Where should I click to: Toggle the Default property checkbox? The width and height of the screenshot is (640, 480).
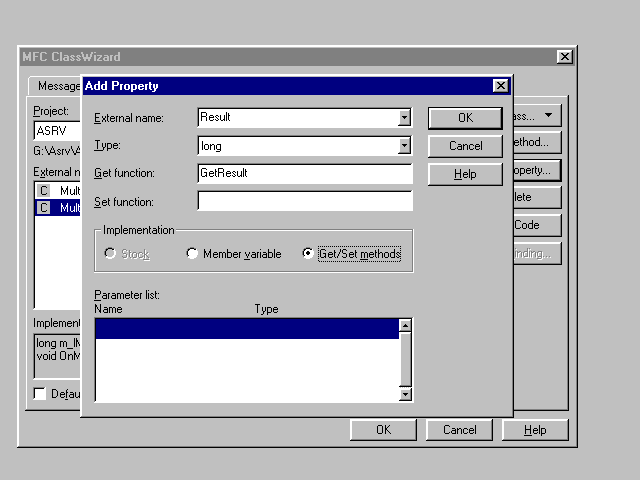pyautogui.click(x=40, y=393)
